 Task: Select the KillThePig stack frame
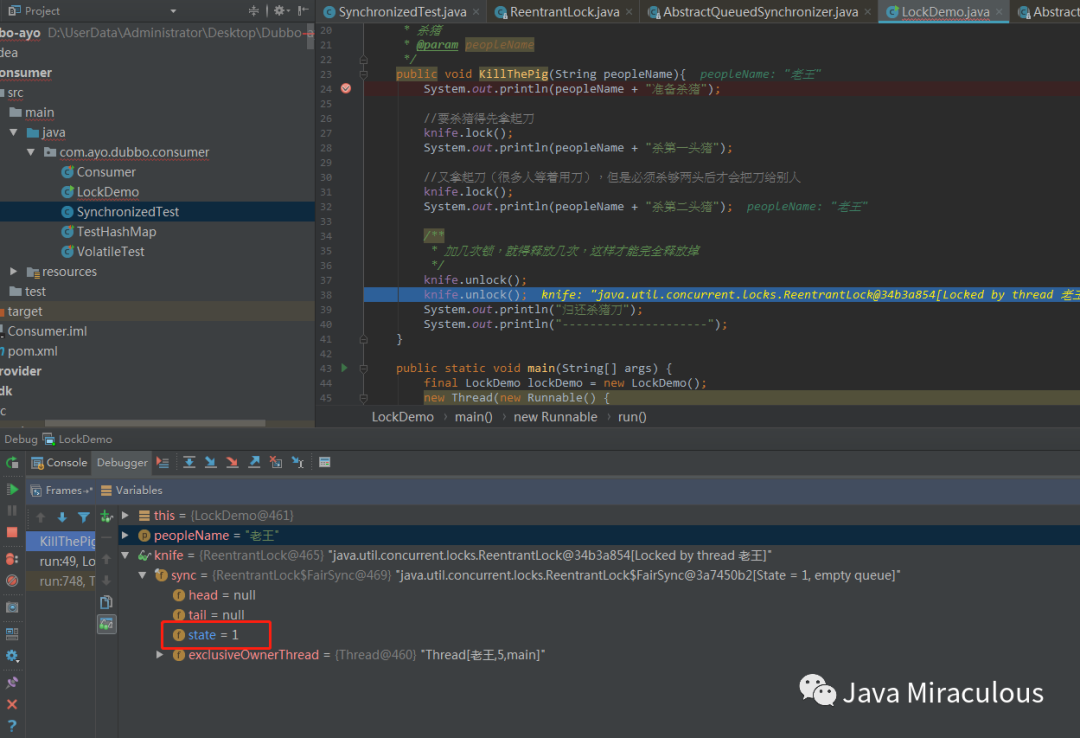pos(61,541)
